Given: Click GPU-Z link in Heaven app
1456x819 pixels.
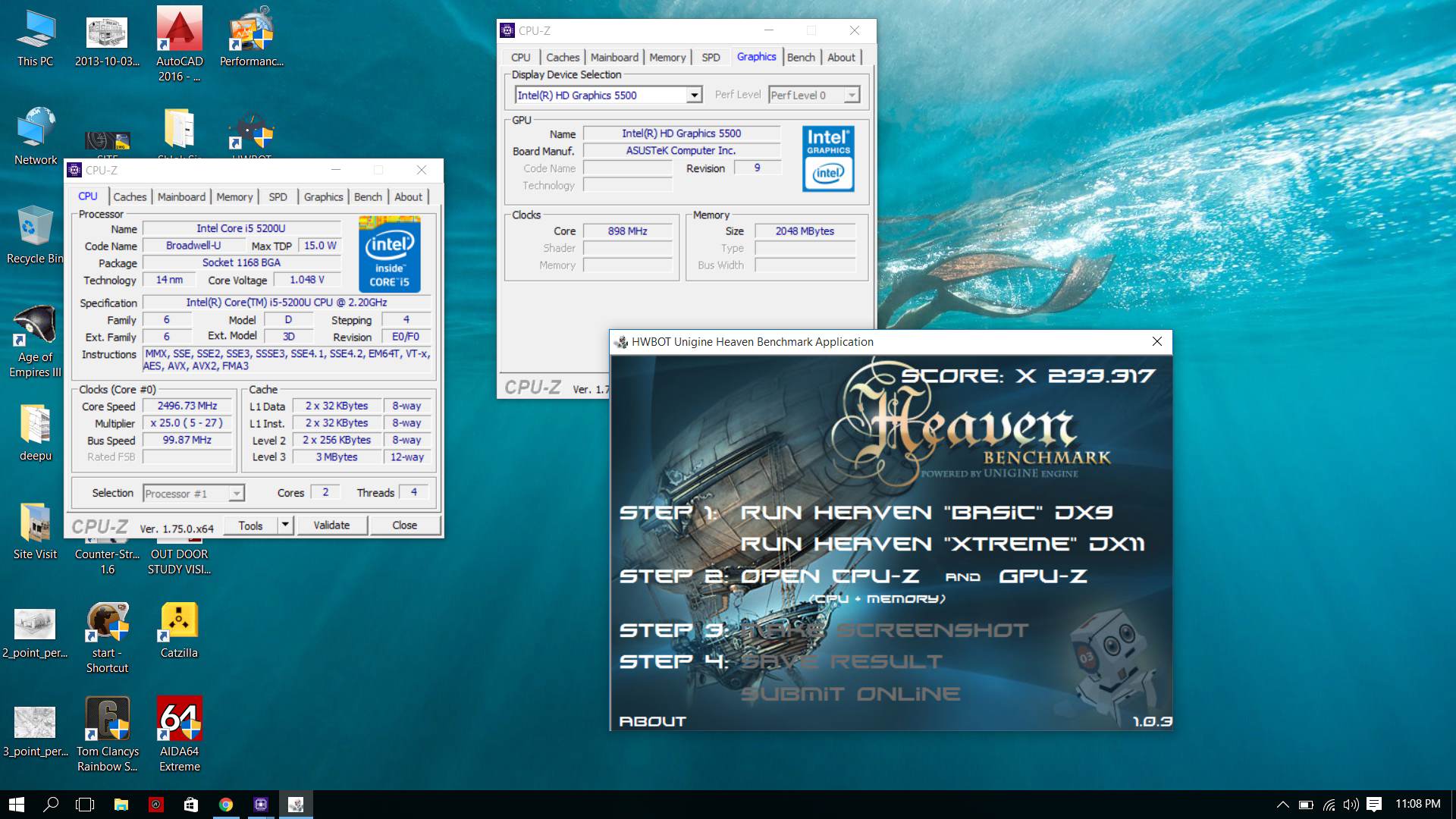Looking at the screenshot, I should coord(1043,576).
